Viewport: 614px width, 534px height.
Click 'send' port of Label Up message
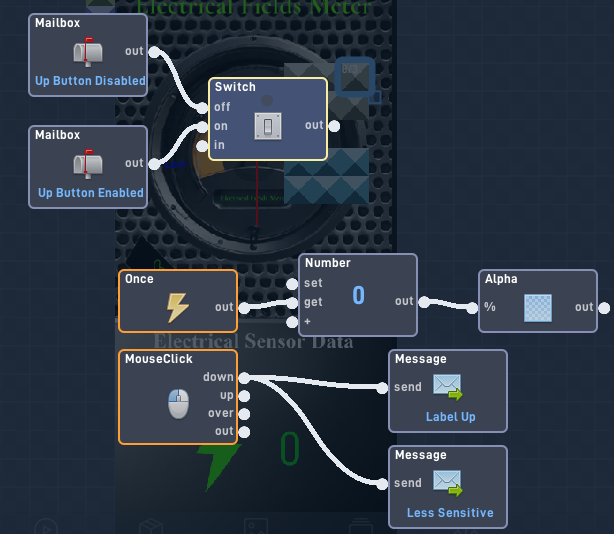click(382, 388)
